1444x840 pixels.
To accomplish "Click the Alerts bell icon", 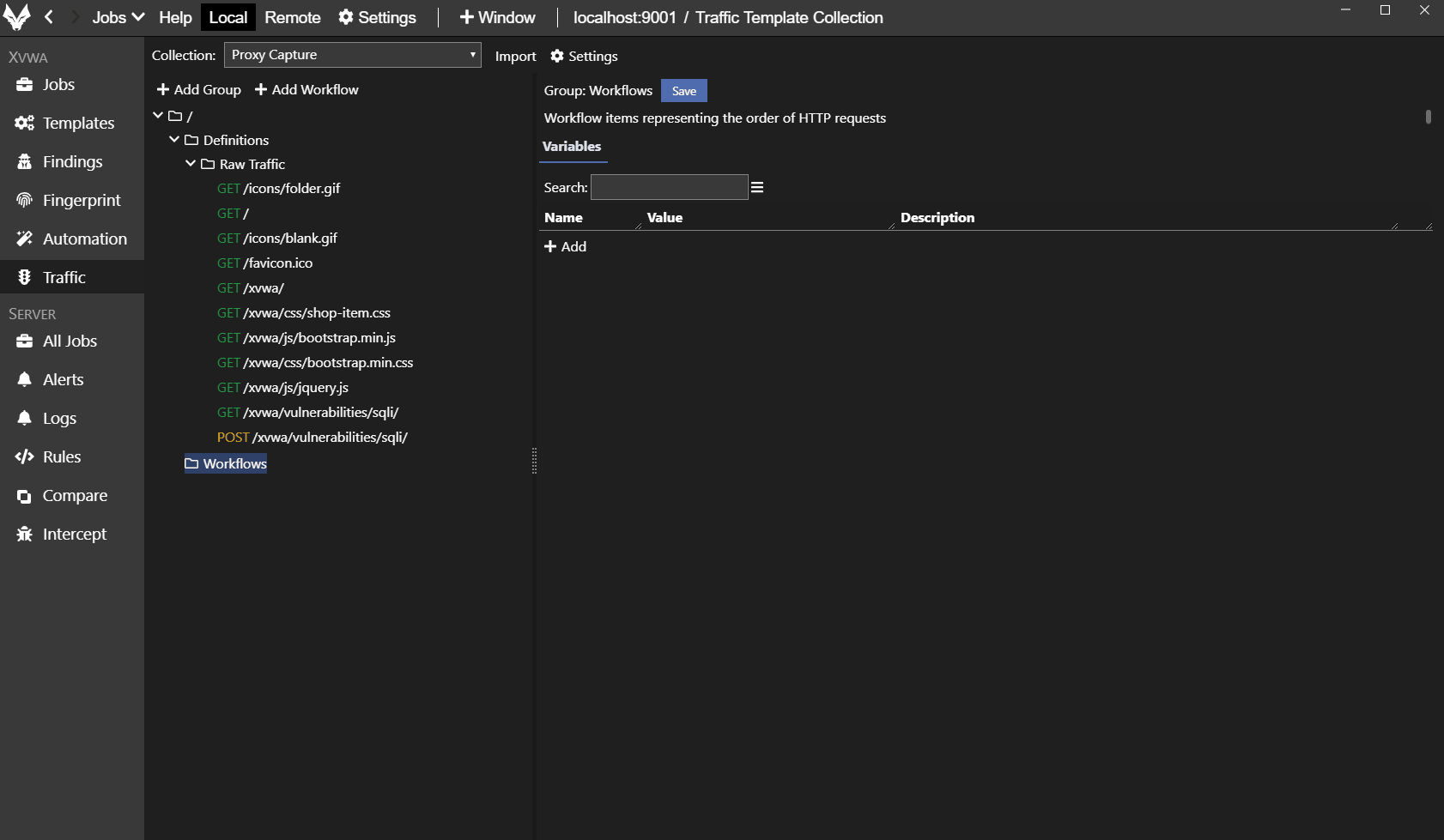I will (x=24, y=379).
